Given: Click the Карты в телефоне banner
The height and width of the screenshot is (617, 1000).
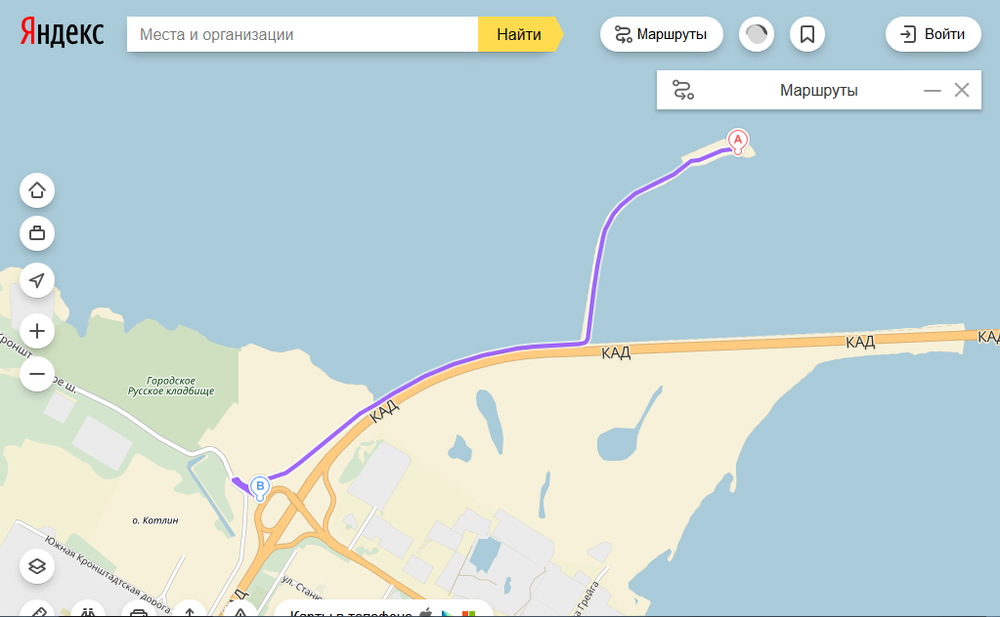Looking at the screenshot, I should pos(384,611).
